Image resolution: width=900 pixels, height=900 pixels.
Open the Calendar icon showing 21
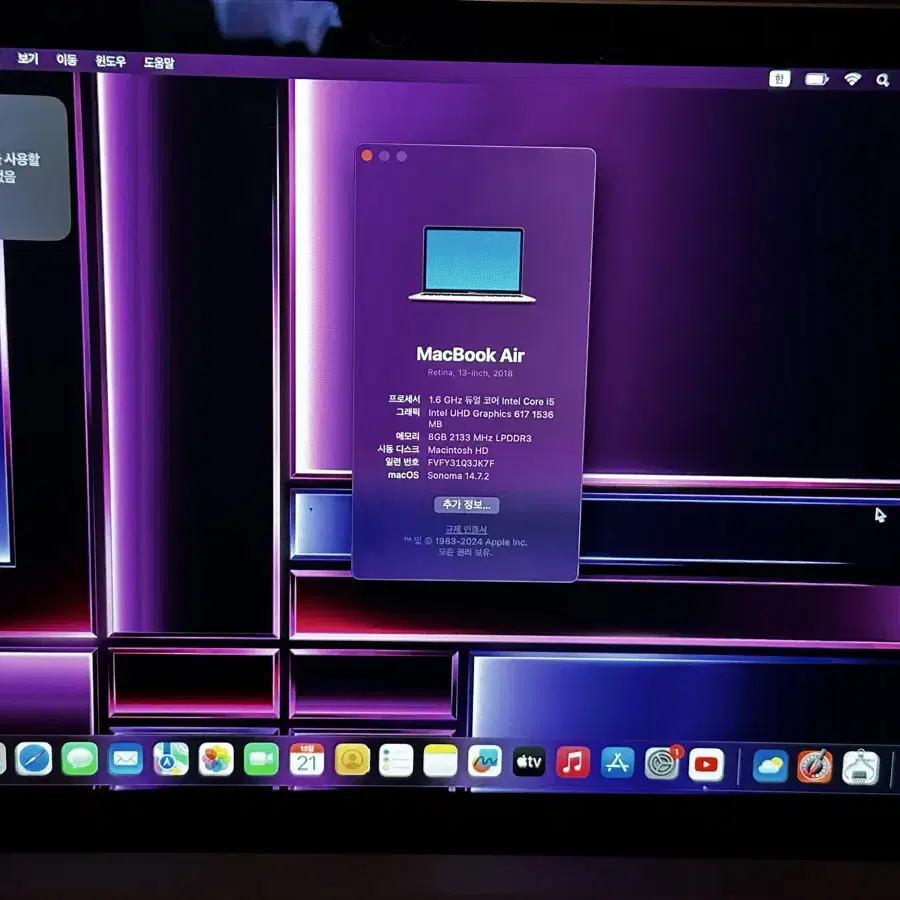[307, 761]
